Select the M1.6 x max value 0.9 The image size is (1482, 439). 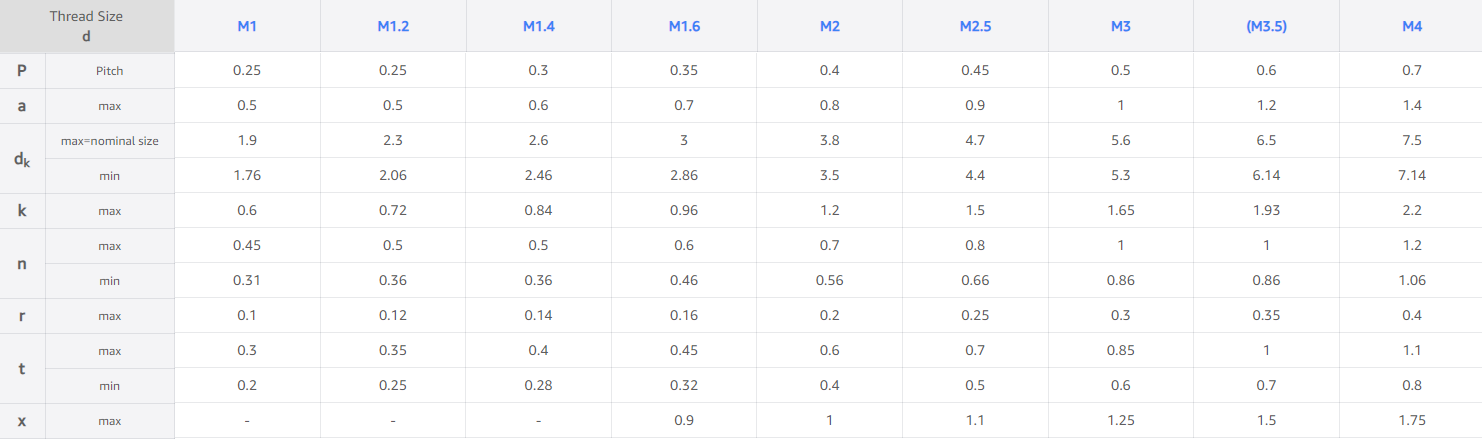[684, 421]
